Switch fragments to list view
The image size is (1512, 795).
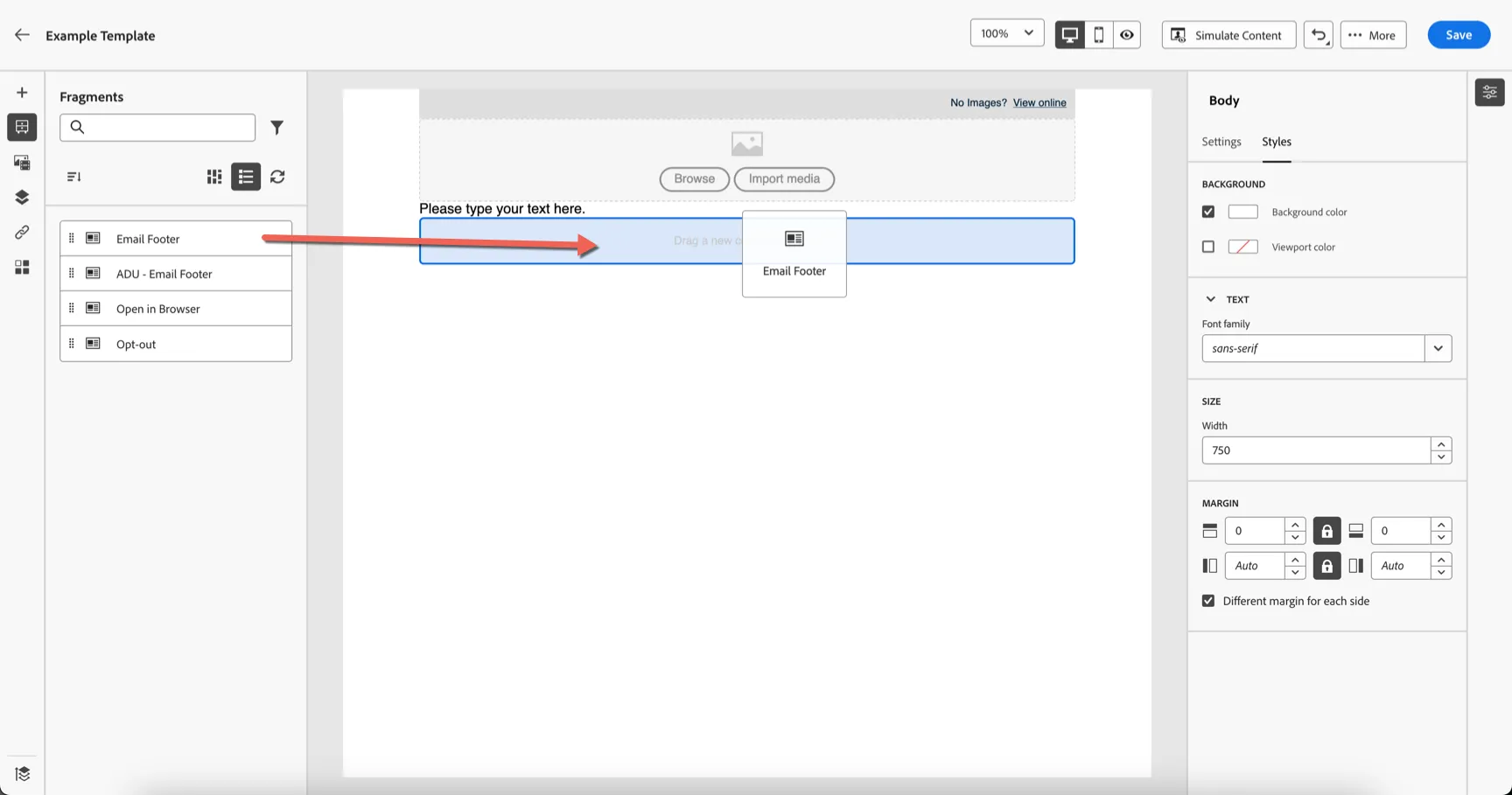[246, 177]
